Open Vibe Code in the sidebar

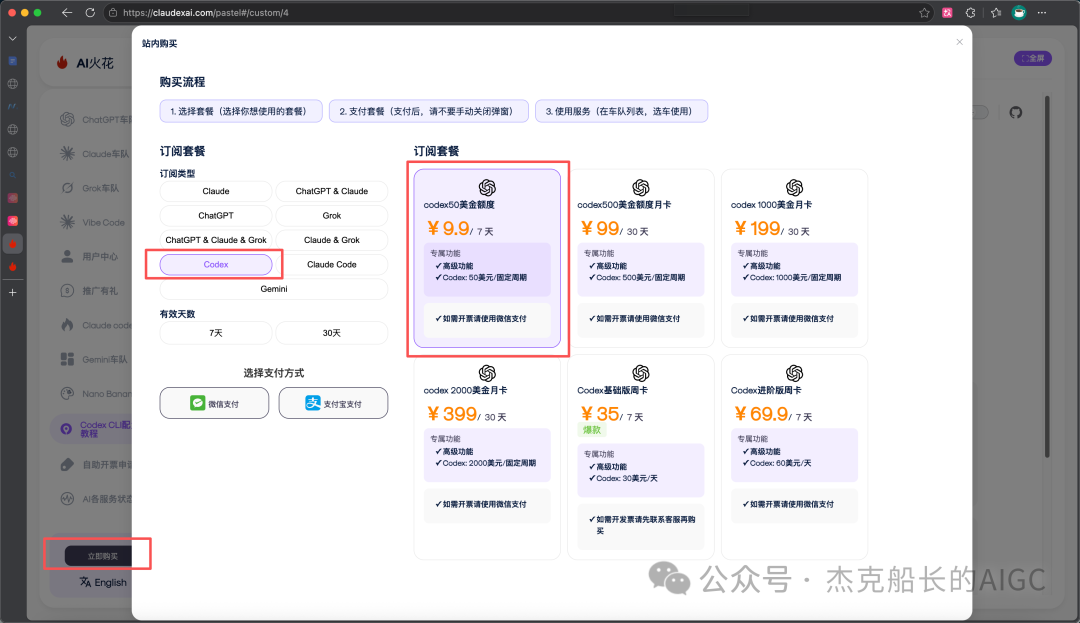[x=92, y=222]
